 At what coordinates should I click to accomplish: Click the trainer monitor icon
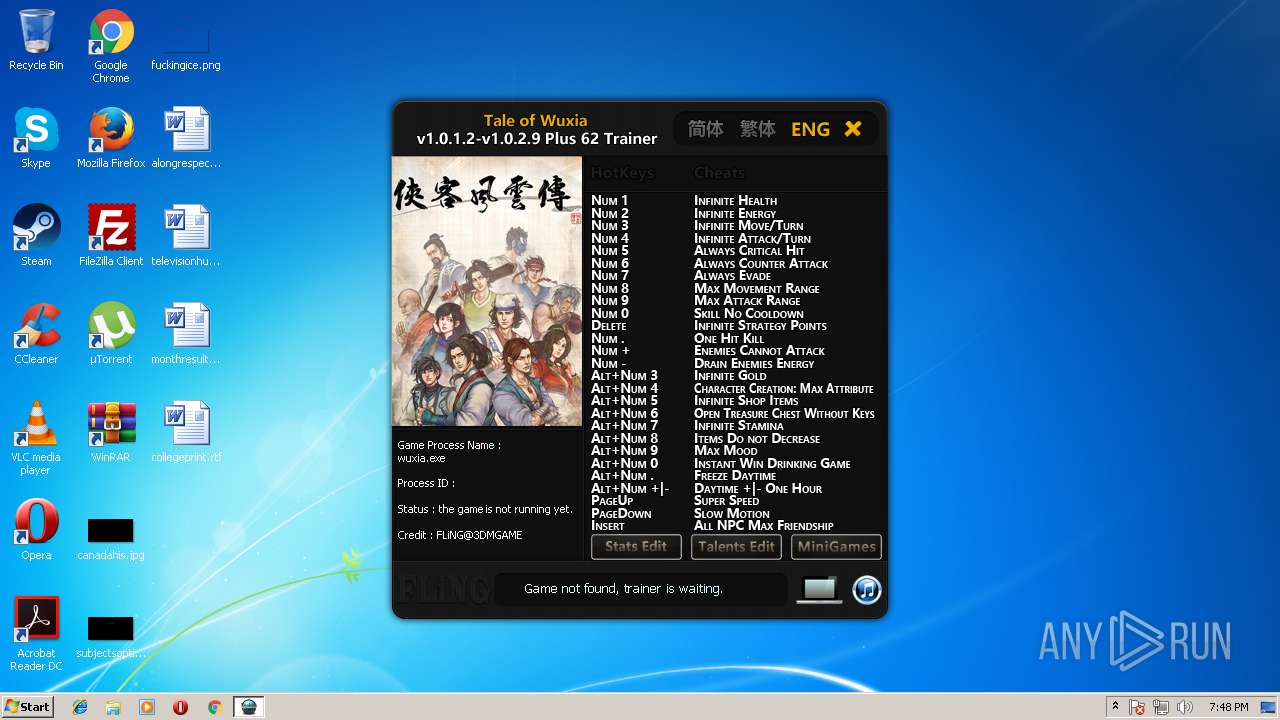coord(819,590)
